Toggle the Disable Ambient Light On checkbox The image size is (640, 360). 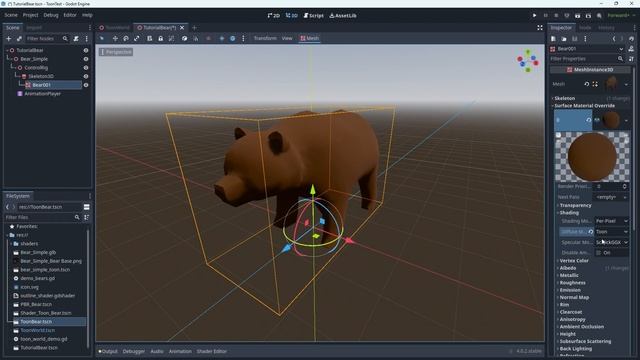pos(599,253)
